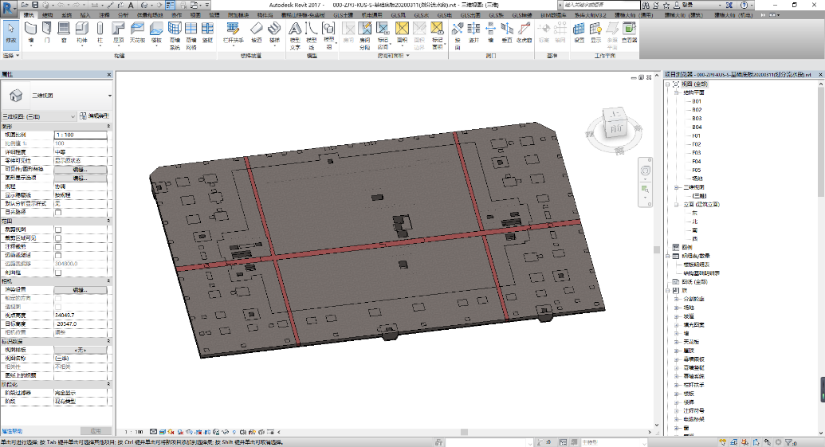The height and width of the screenshot is (447, 825).
Task: Switch to the 注释 Annotate ribbon tab
Action: 104,15
